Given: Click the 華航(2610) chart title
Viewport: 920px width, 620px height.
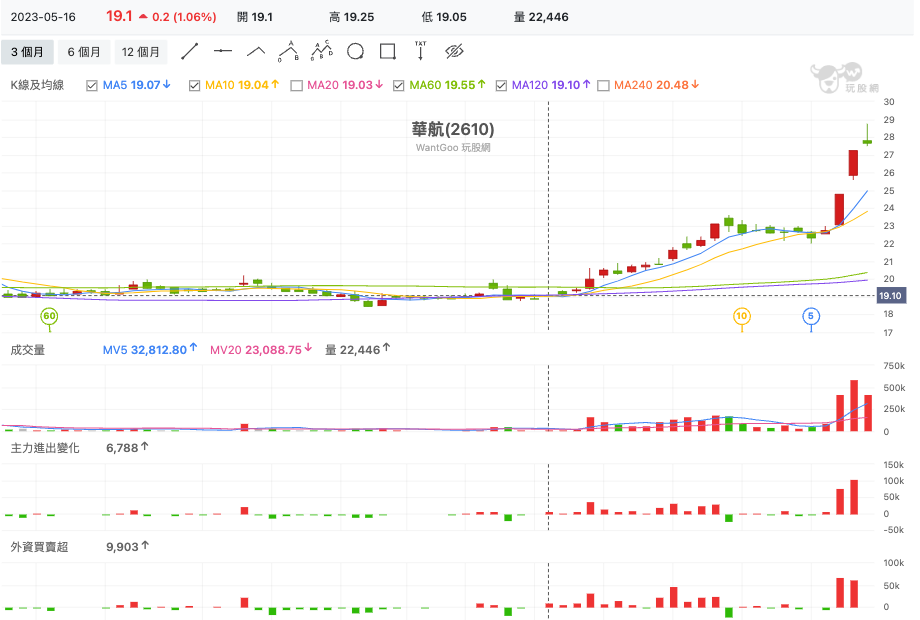Looking at the screenshot, I should (x=453, y=129).
